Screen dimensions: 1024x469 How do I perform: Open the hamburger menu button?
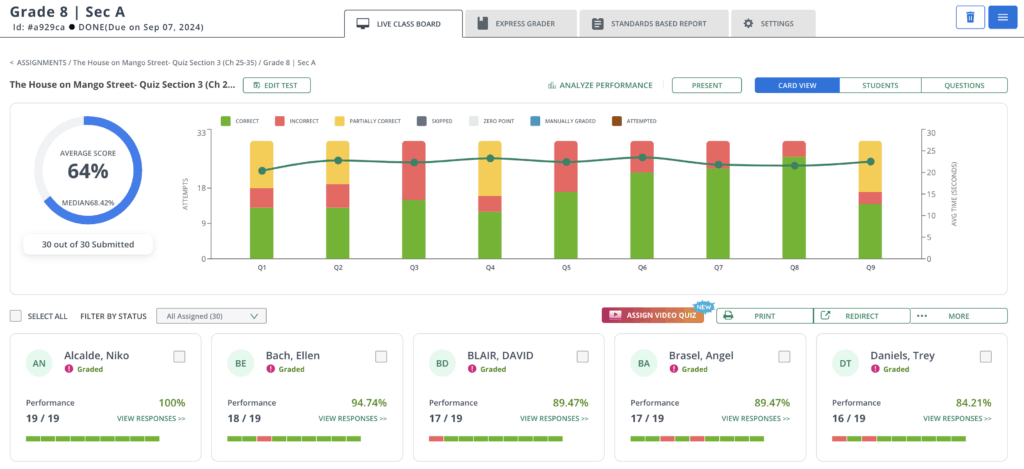[1002, 17]
